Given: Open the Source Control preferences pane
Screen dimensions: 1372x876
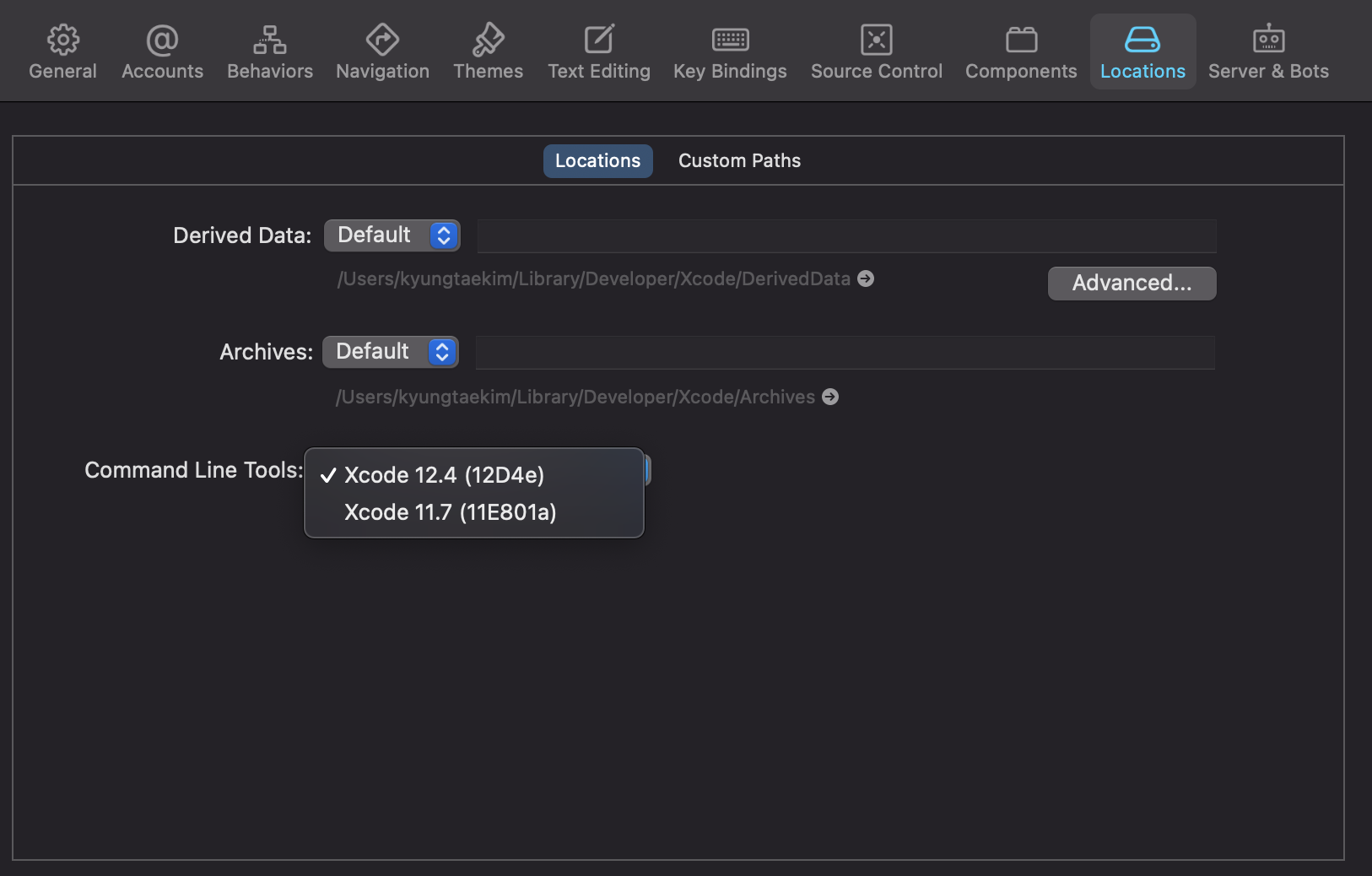Looking at the screenshot, I should 877,52.
